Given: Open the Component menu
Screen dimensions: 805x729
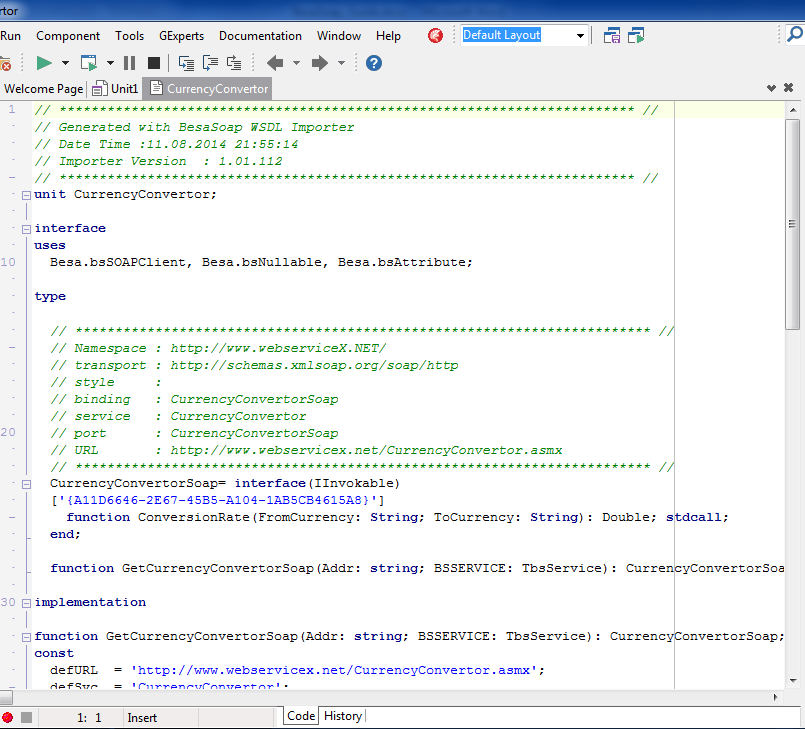Looking at the screenshot, I should [68, 36].
